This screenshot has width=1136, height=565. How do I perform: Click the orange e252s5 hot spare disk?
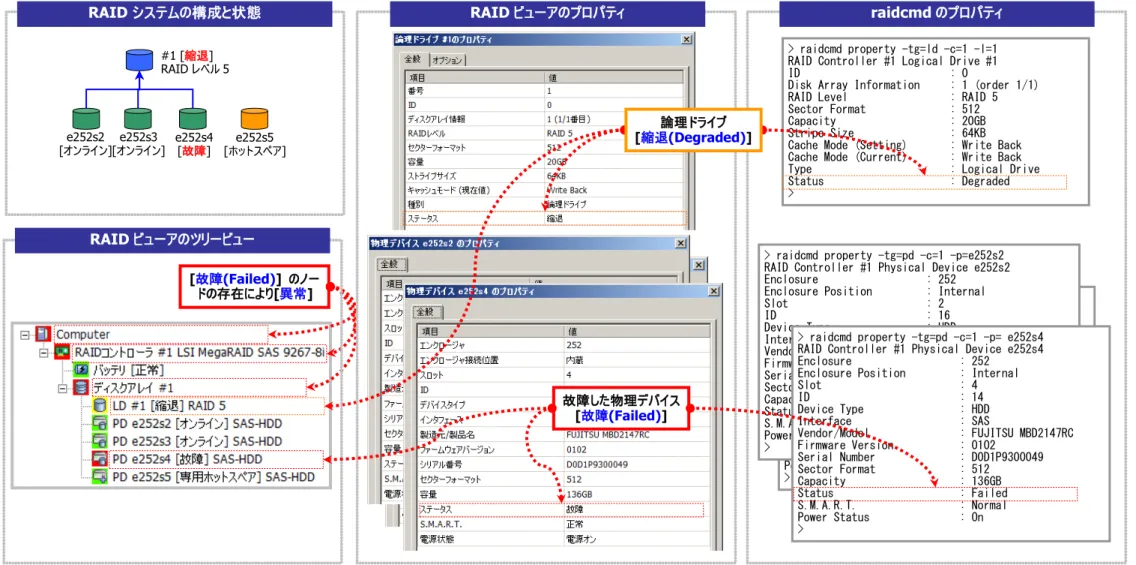point(254,119)
